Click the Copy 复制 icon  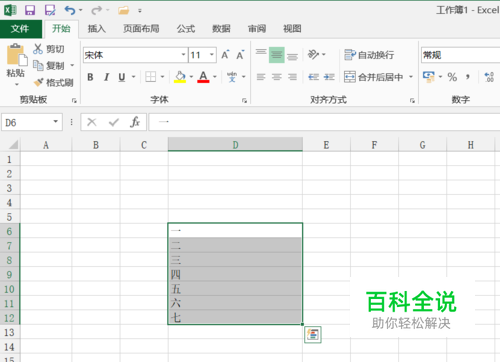[x=38, y=65]
